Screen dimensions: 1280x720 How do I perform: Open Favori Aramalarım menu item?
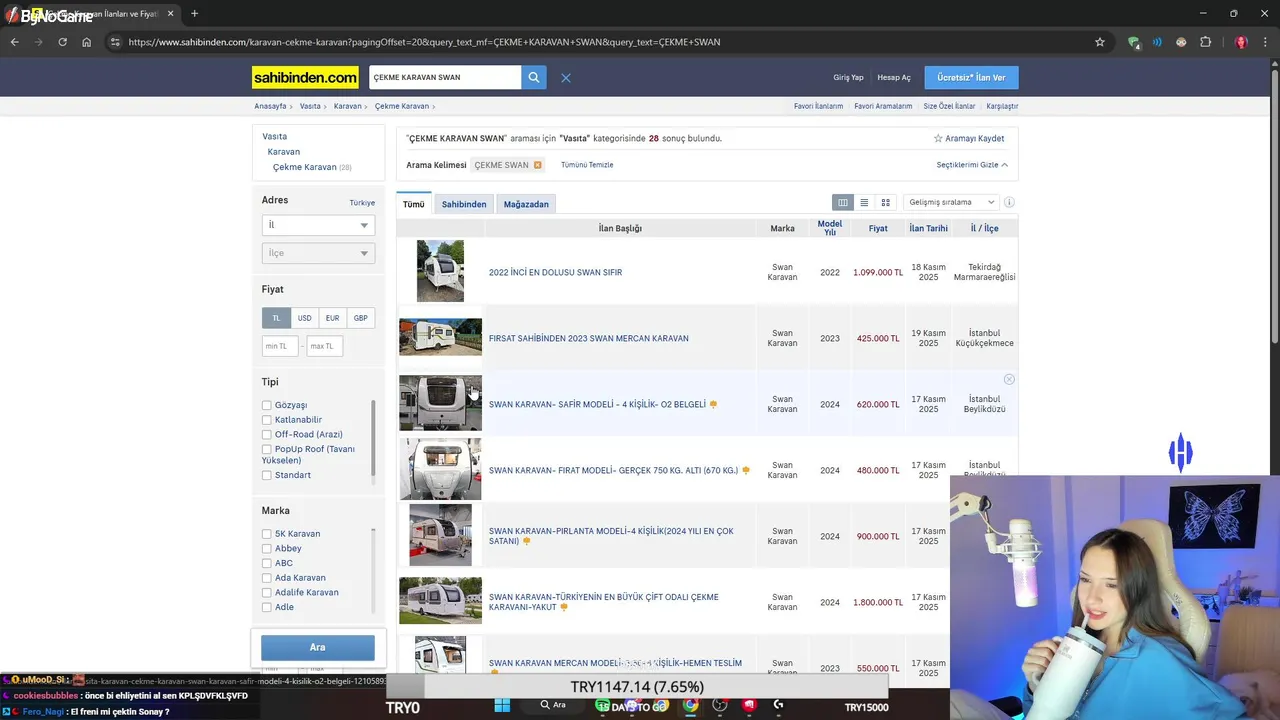(883, 106)
